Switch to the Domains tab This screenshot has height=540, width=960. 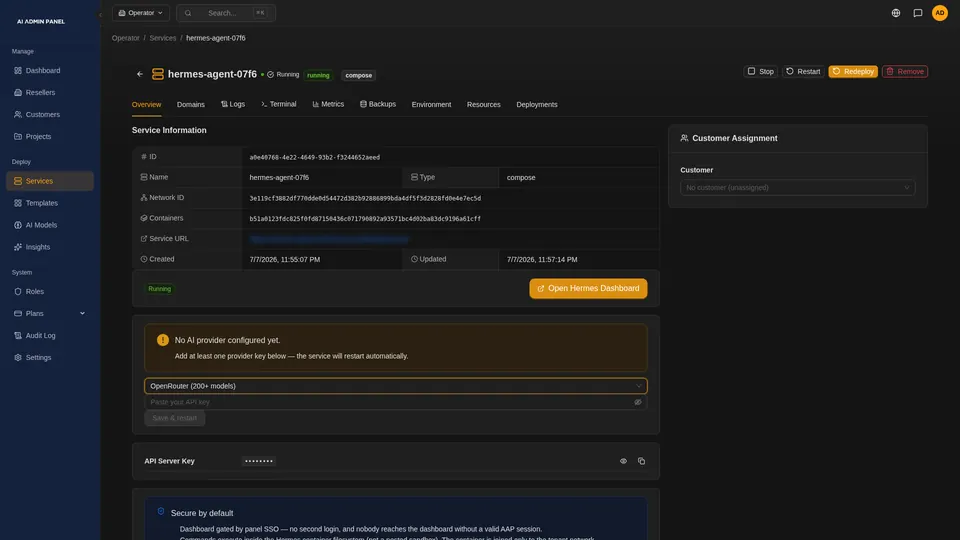[x=190, y=105]
